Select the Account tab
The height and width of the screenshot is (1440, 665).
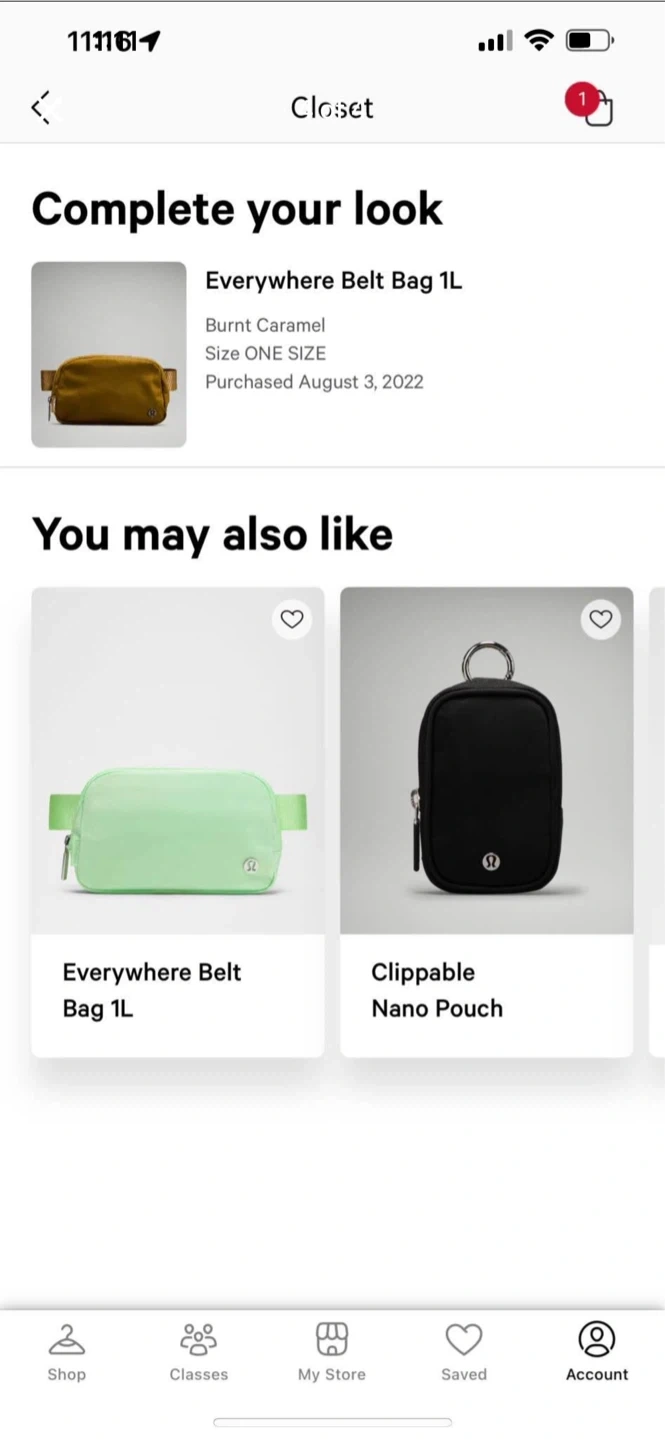[x=597, y=1351]
